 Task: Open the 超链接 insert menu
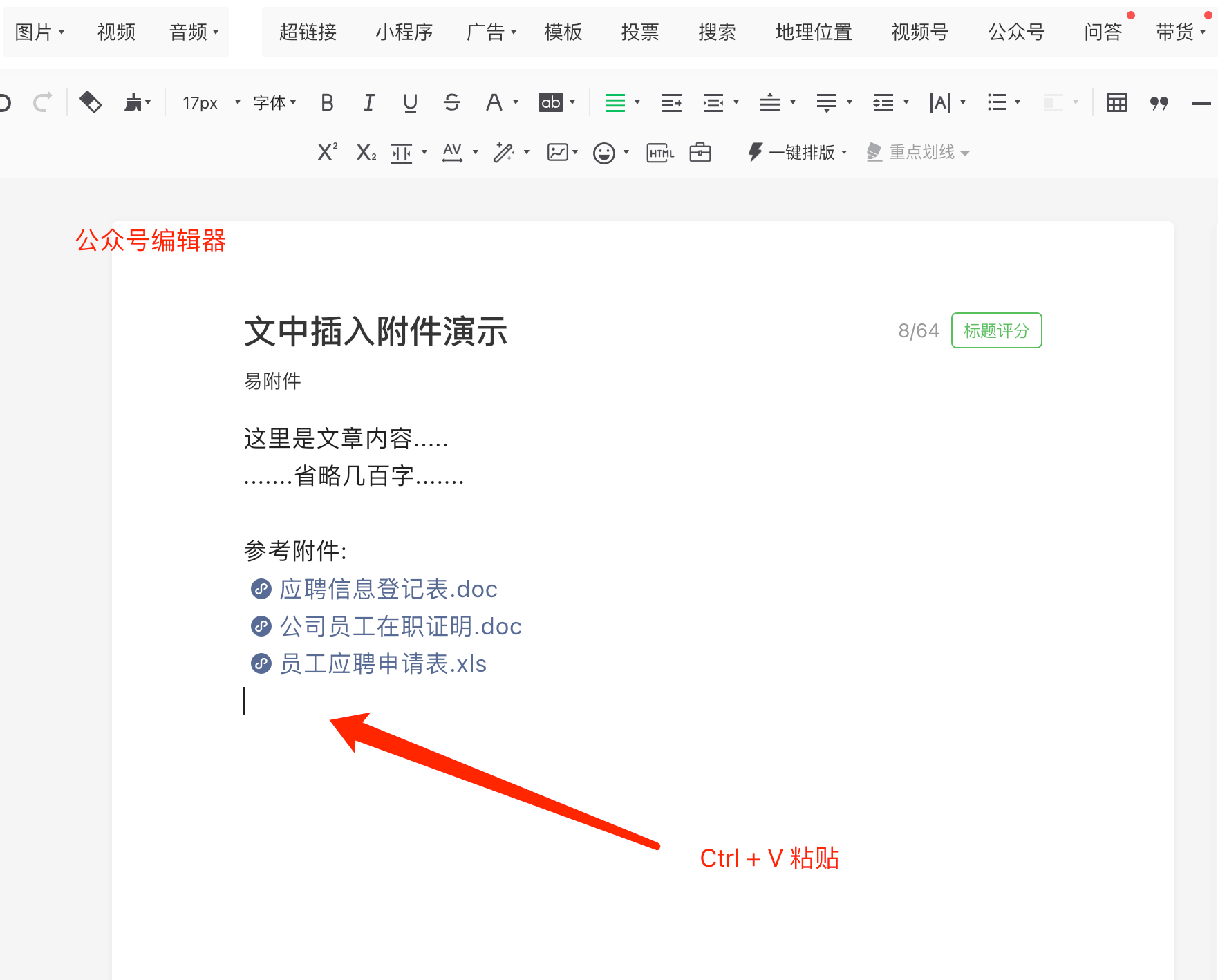point(308,32)
